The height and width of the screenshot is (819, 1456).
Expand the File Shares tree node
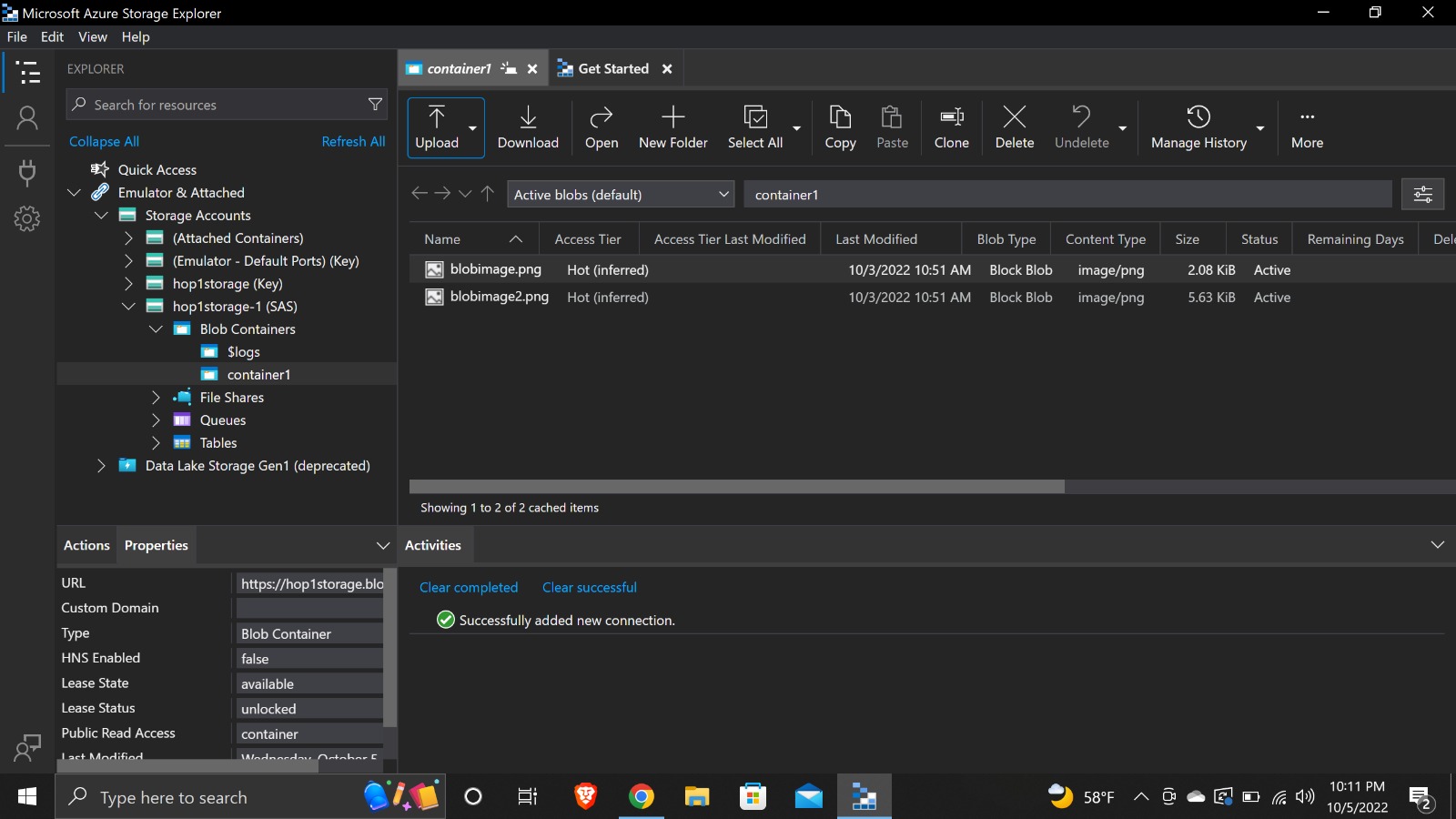[156, 397]
